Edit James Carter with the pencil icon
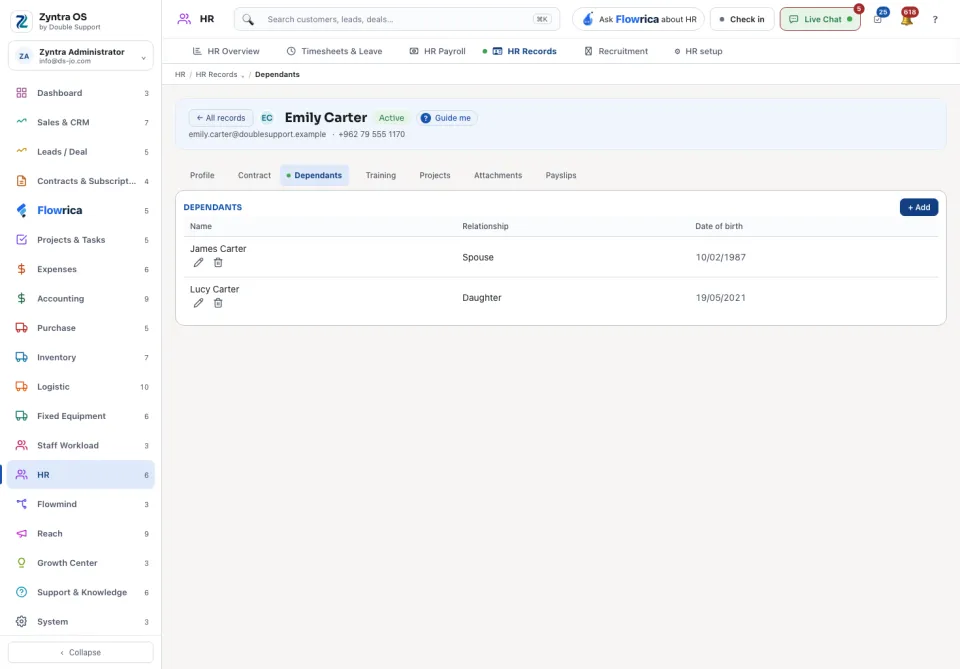 pyautogui.click(x=198, y=263)
